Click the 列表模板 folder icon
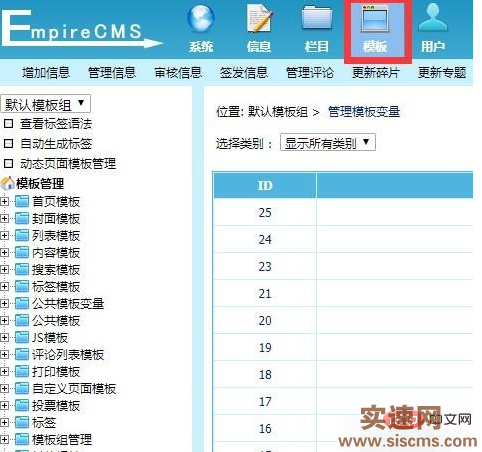 coord(22,235)
